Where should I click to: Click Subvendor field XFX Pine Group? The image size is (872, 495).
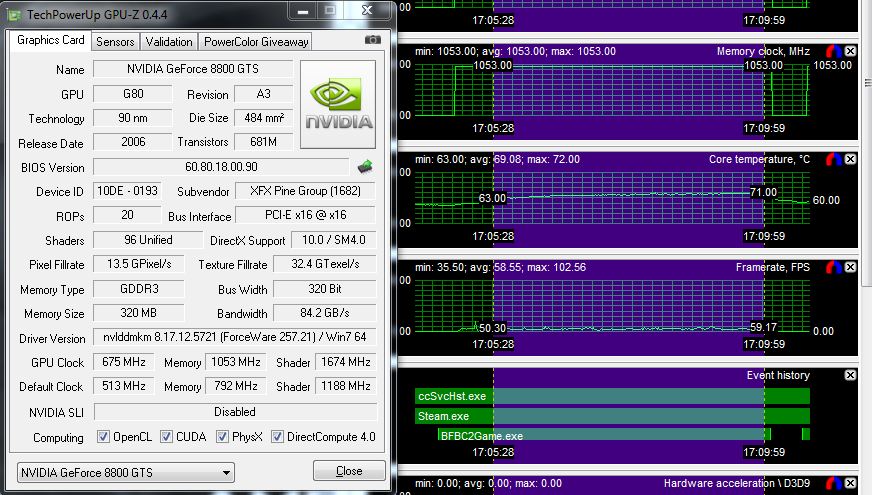[x=305, y=191]
